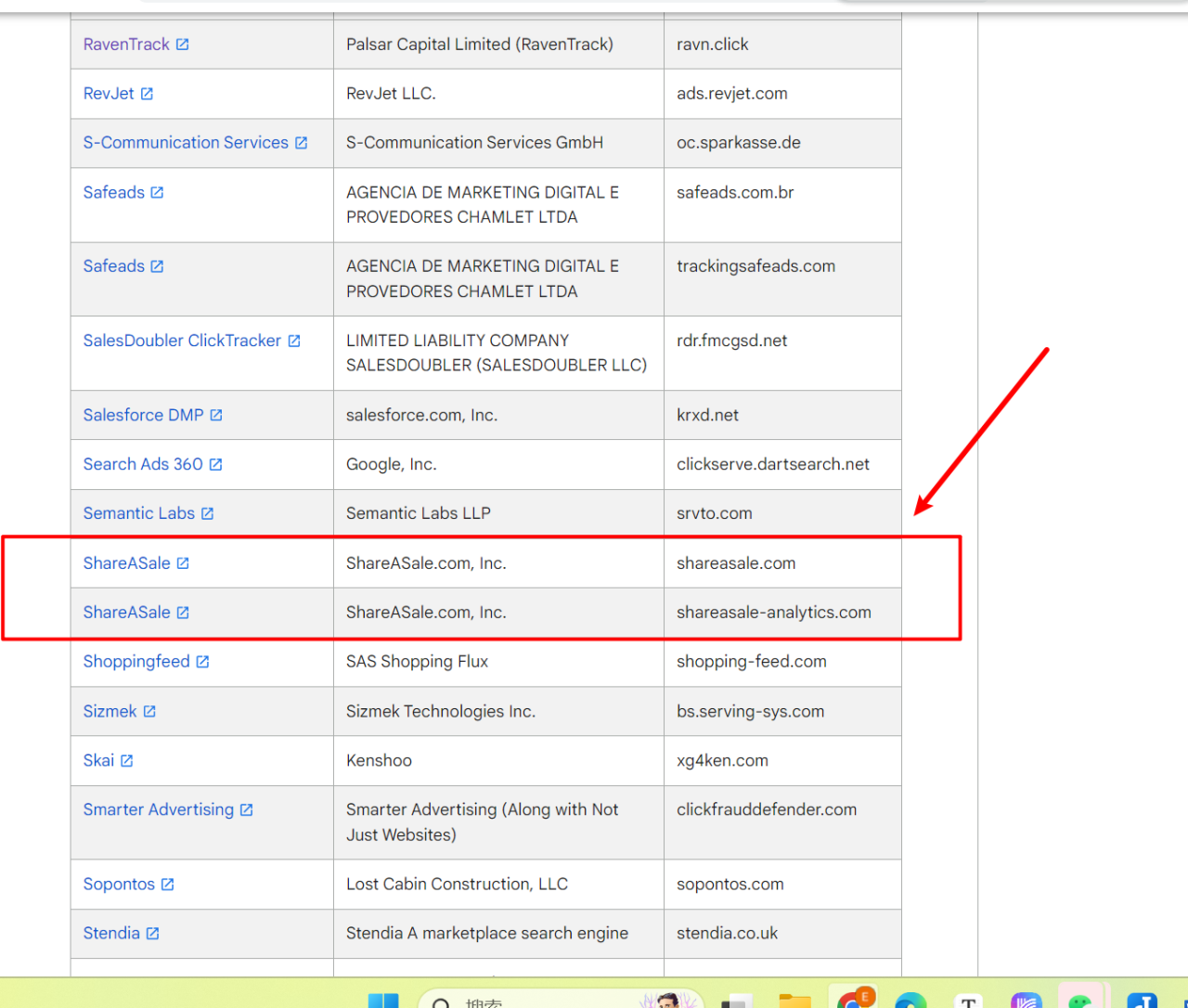The width and height of the screenshot is (1188, 1008).
Task: Click external link icon after S-Communication Services
Action: click(x=302, y=143)
